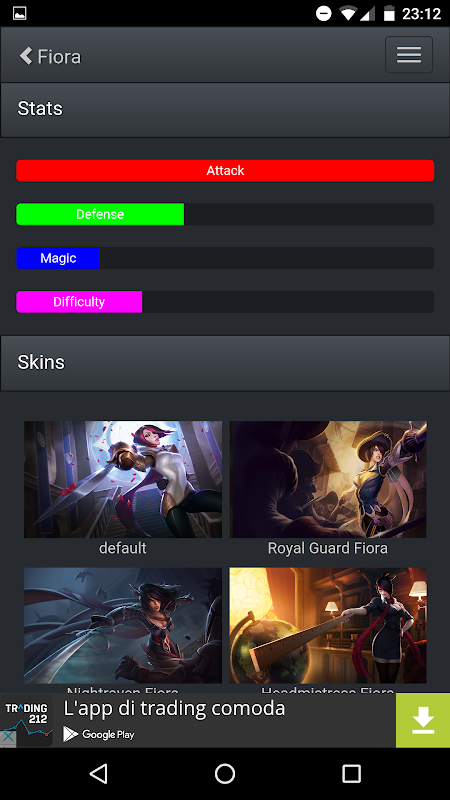
Task: Tap the green Defense stat bar
Action: (100, 214)
